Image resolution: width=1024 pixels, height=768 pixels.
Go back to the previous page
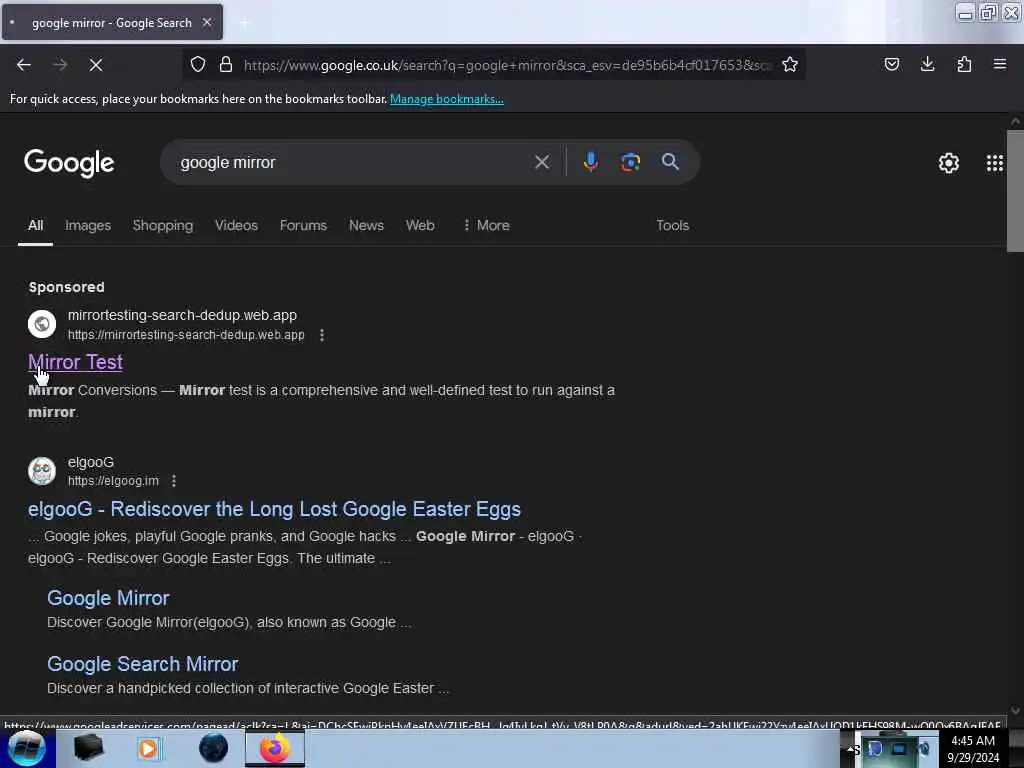(24, 65)
